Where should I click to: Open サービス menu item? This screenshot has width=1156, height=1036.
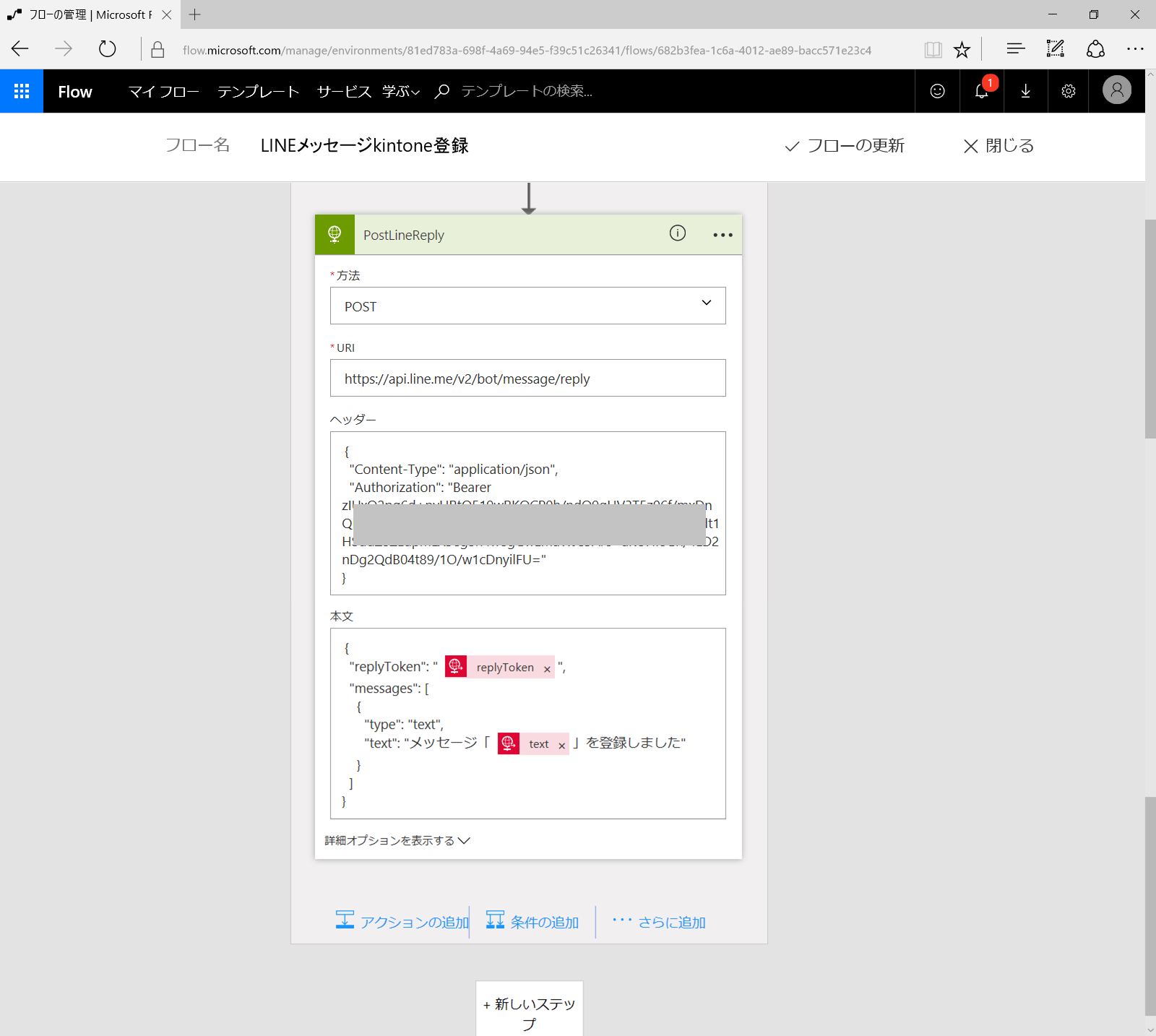tap(344, 91)
